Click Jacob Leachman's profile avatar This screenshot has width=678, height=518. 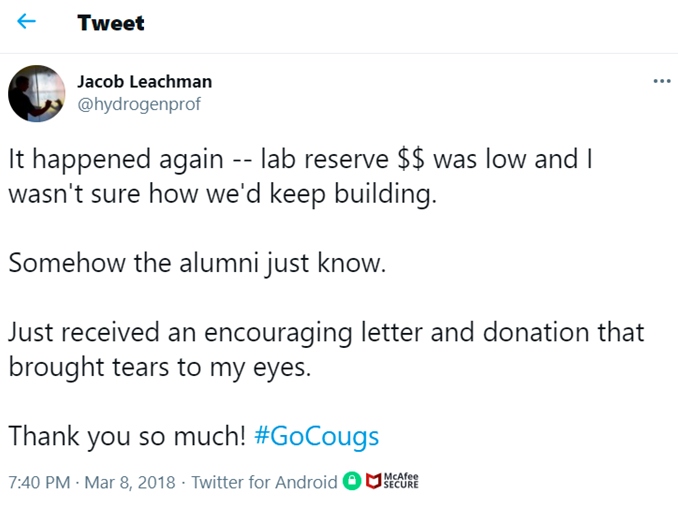[37, 94]
